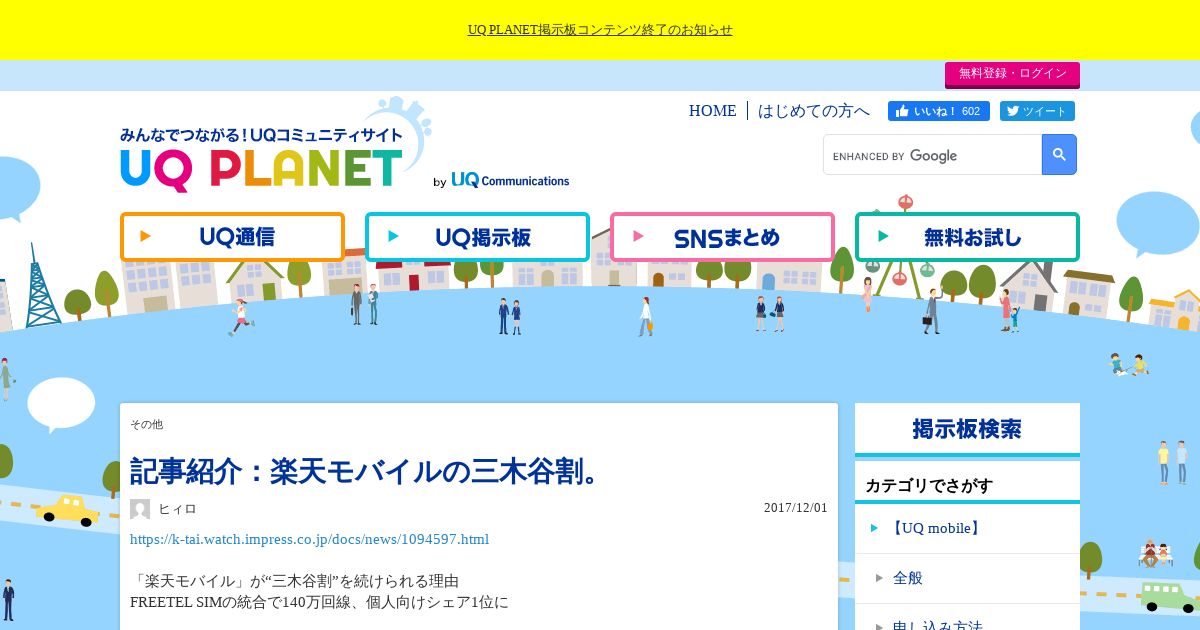Click the Facebook thumbs-up icon

[902, 111]
